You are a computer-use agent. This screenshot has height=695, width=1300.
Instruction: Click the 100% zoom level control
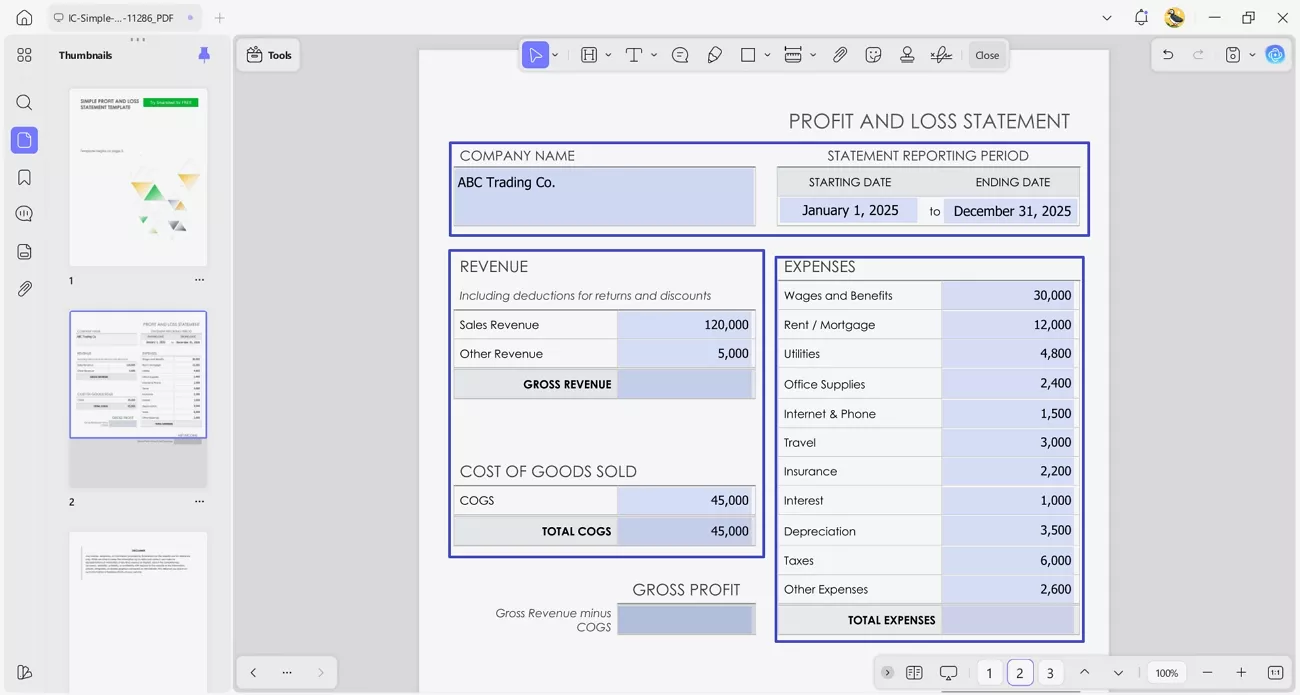click(x=1166, y=672)
